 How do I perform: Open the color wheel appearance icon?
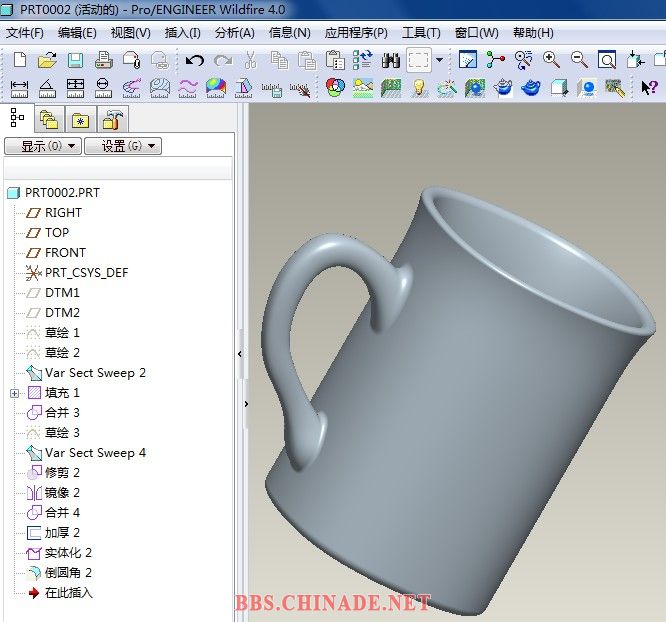[x=335, y=88]
